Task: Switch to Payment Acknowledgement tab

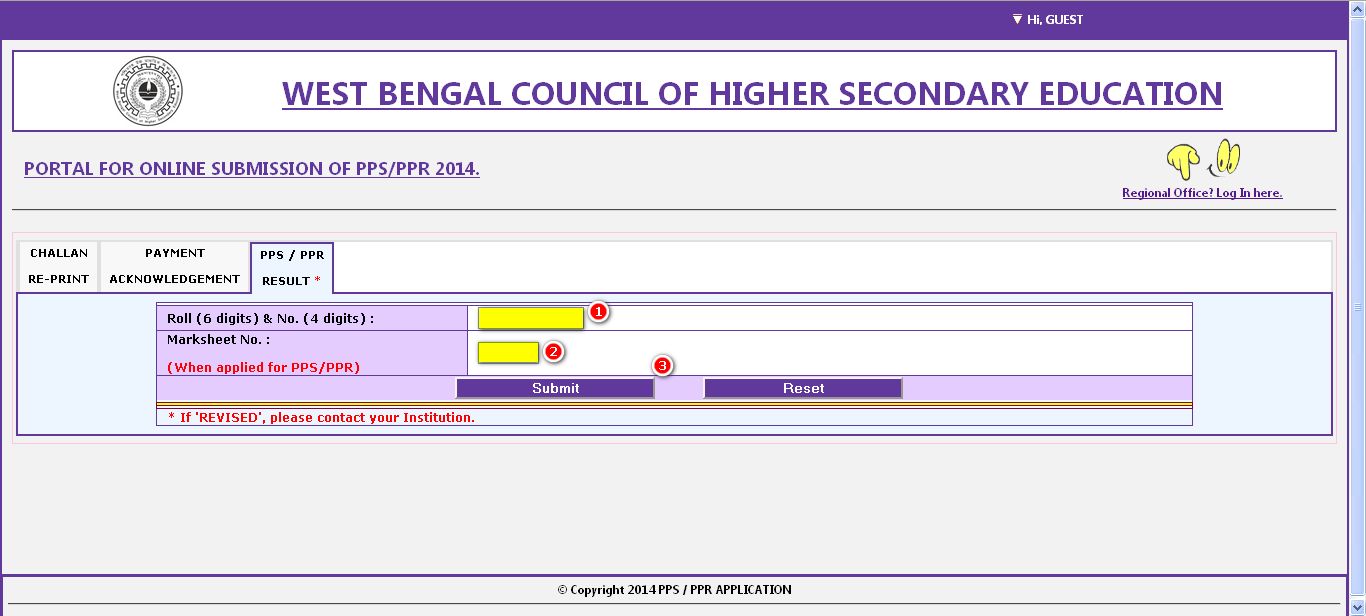Action: tap(175, 266)
